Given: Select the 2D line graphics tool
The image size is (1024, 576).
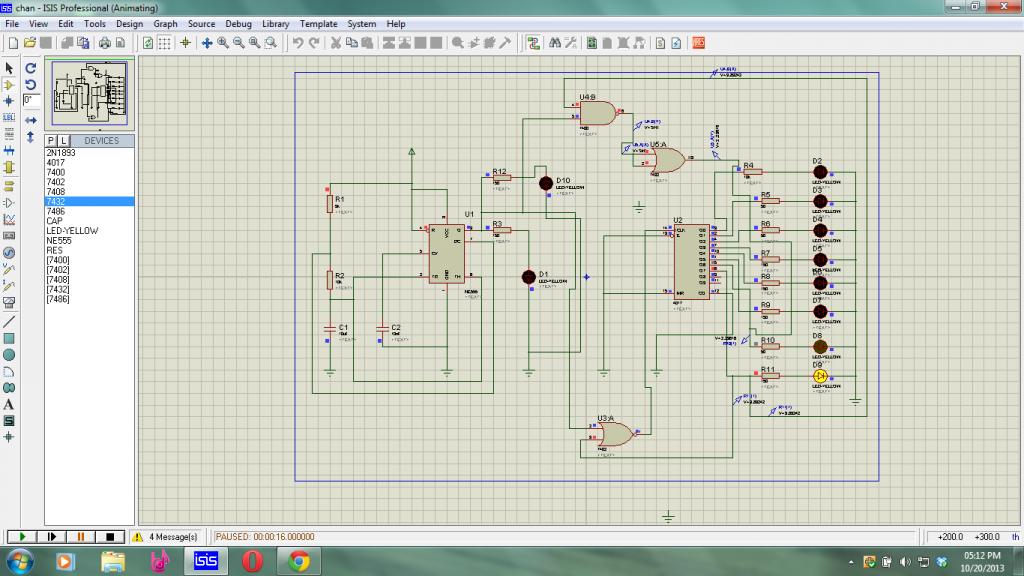Looking at the screenshot, I should pyautogui.click(x=9, y=321).
